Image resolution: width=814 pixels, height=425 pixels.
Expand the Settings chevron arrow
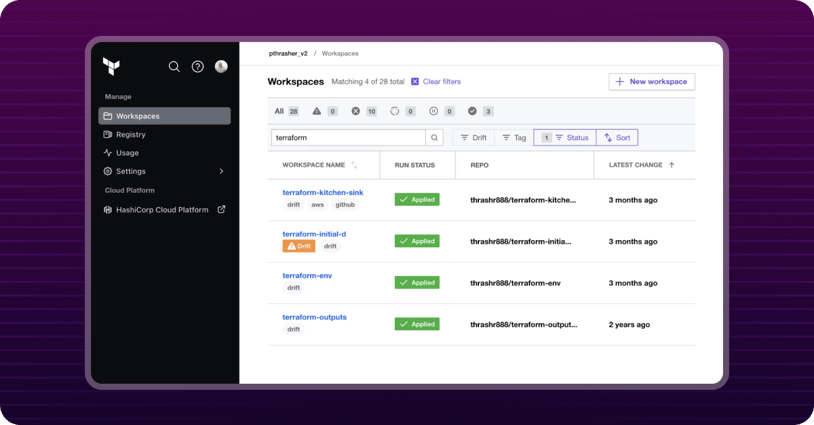[222, 171]
